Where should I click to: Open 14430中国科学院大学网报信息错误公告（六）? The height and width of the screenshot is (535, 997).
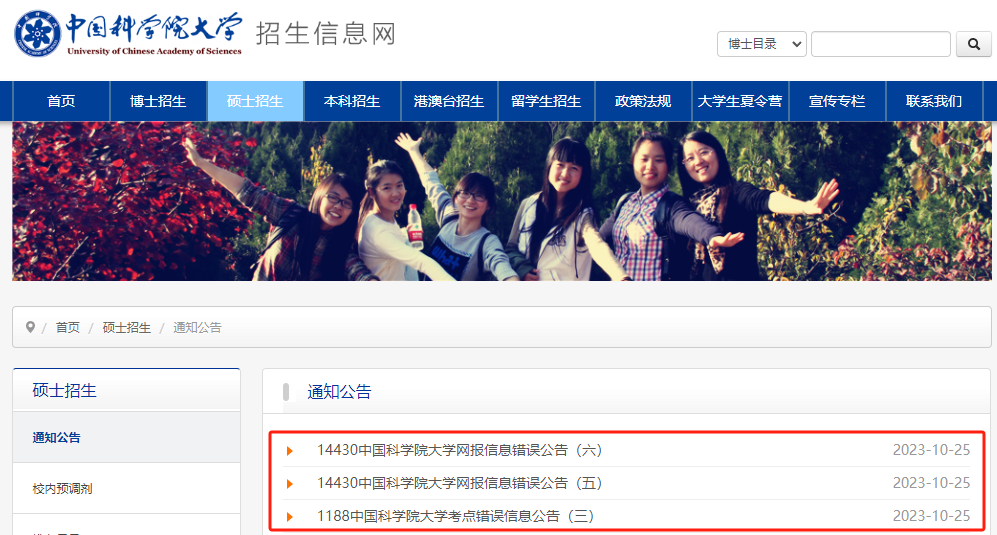[x=460, y=450]
